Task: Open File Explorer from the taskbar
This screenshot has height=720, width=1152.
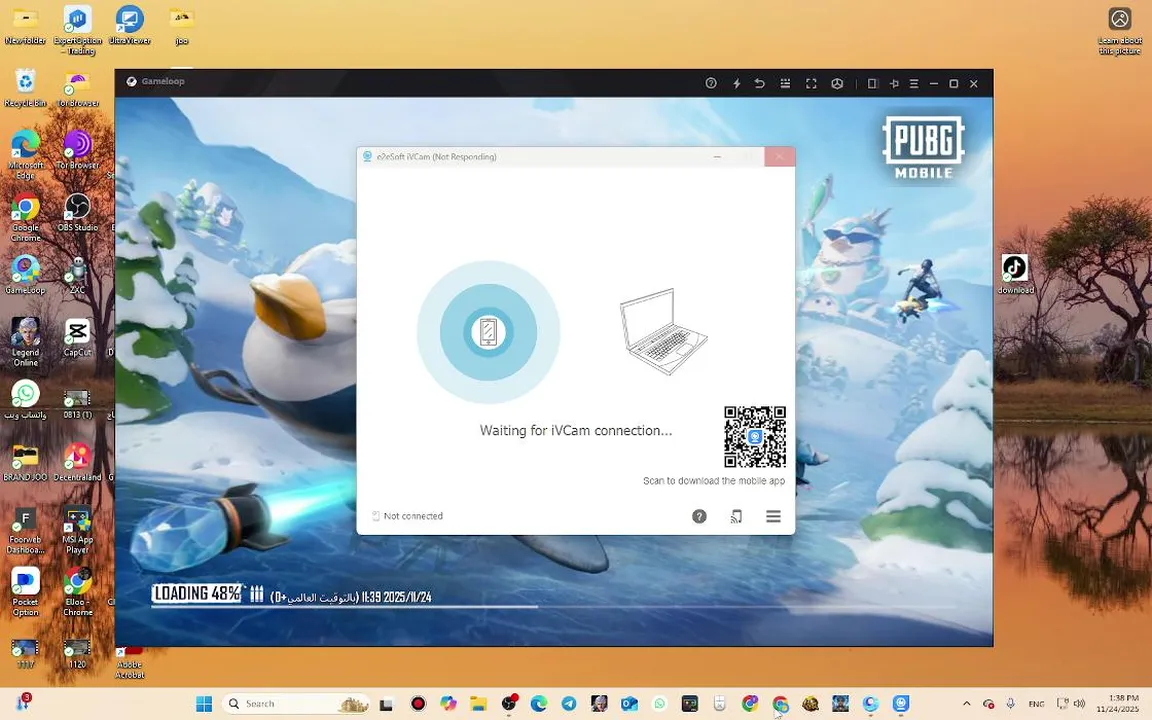Action: tap(478, 704)
